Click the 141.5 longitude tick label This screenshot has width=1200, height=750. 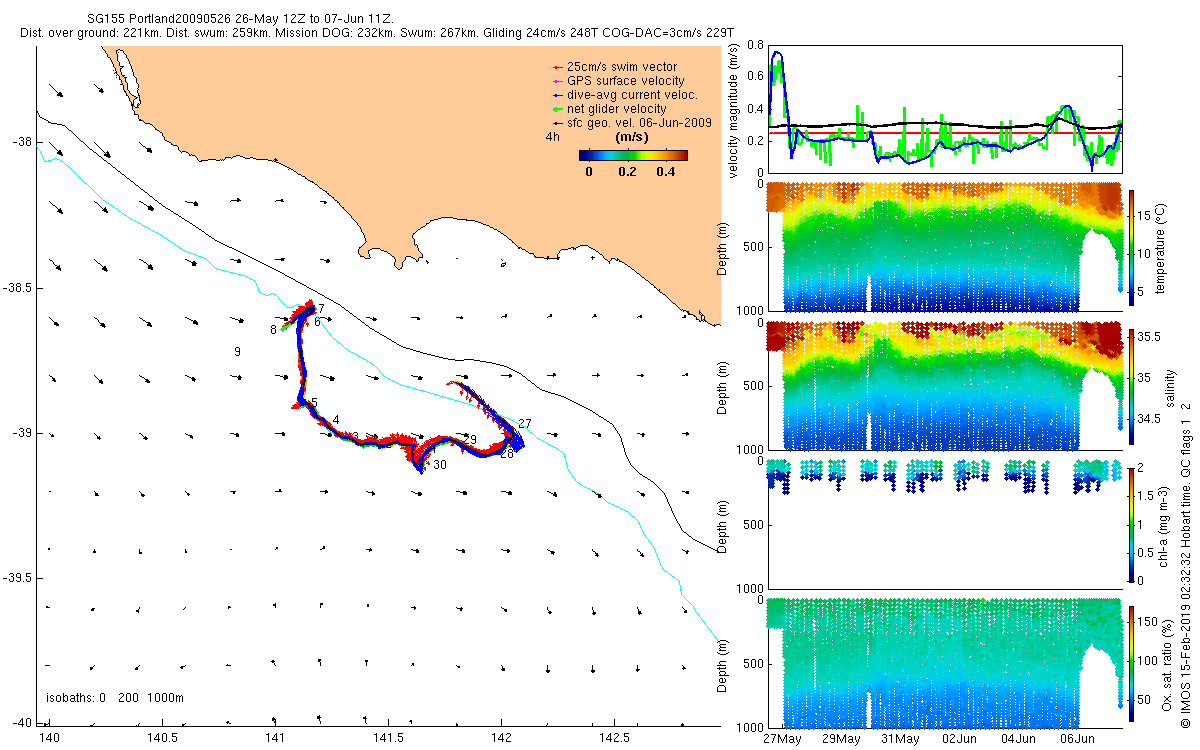click(388, 739)
